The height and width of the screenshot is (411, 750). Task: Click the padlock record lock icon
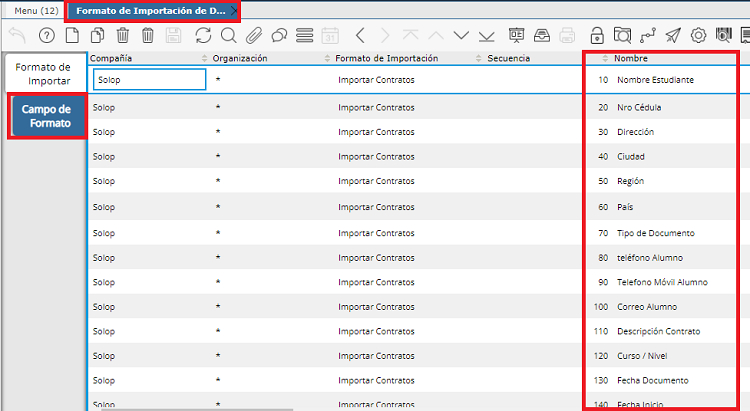597,36
